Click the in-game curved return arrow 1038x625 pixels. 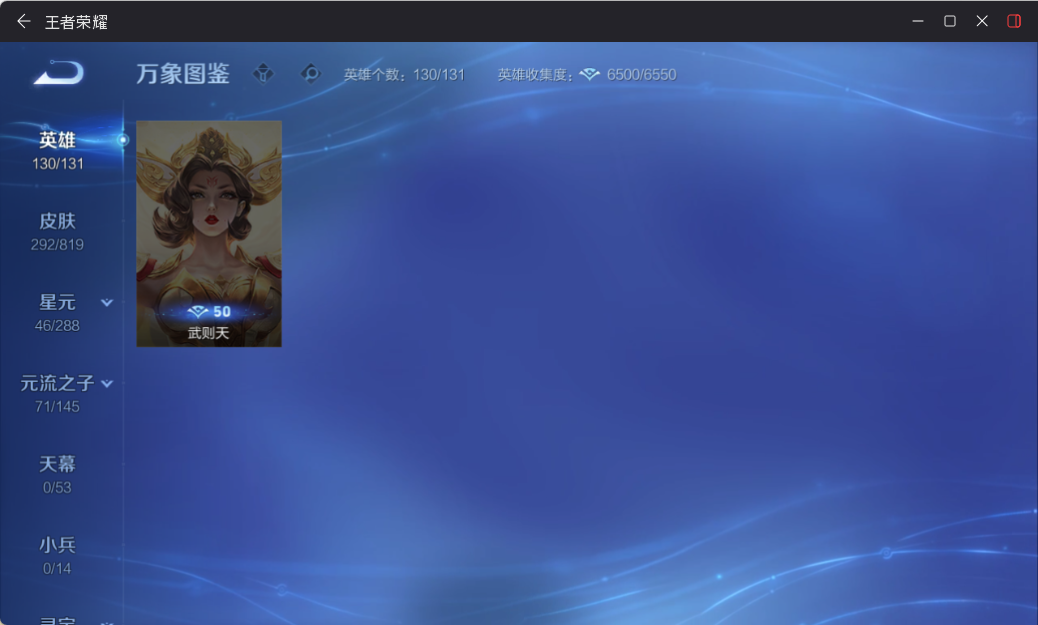tap(59, 72)
